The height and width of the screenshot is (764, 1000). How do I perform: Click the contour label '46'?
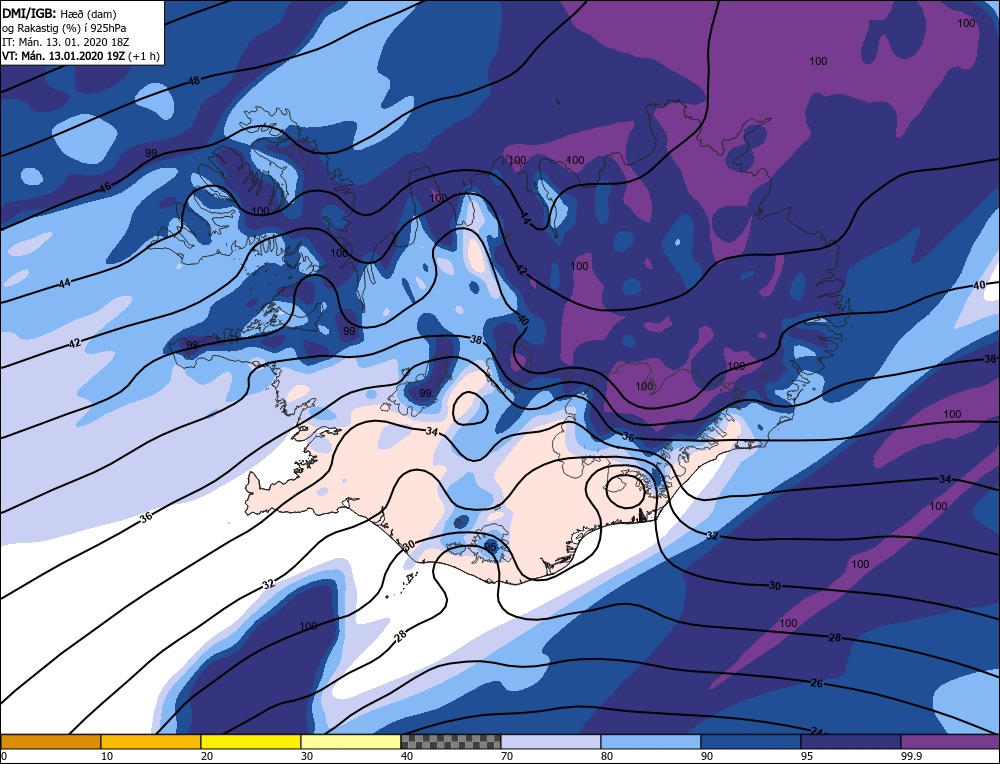[105, 187]
